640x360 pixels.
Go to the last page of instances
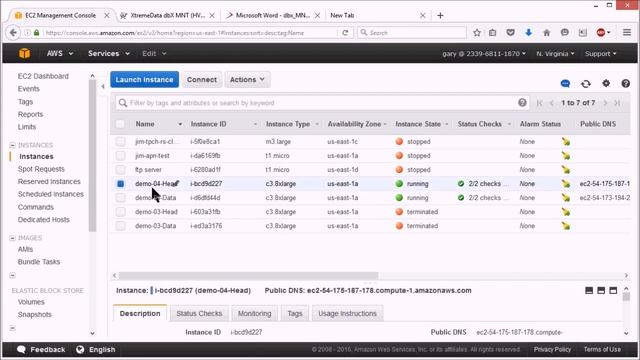[x=618, y=103]
